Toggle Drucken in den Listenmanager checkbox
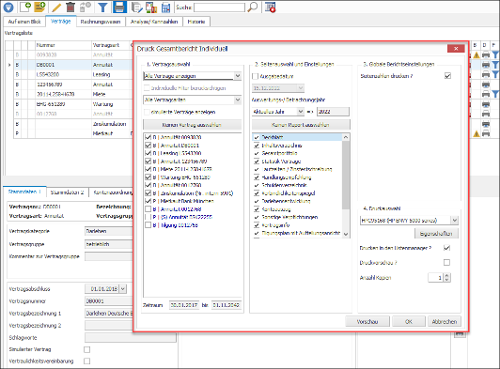Image resolution: width=500 pixels, height=369 pixels. (447, 248)
